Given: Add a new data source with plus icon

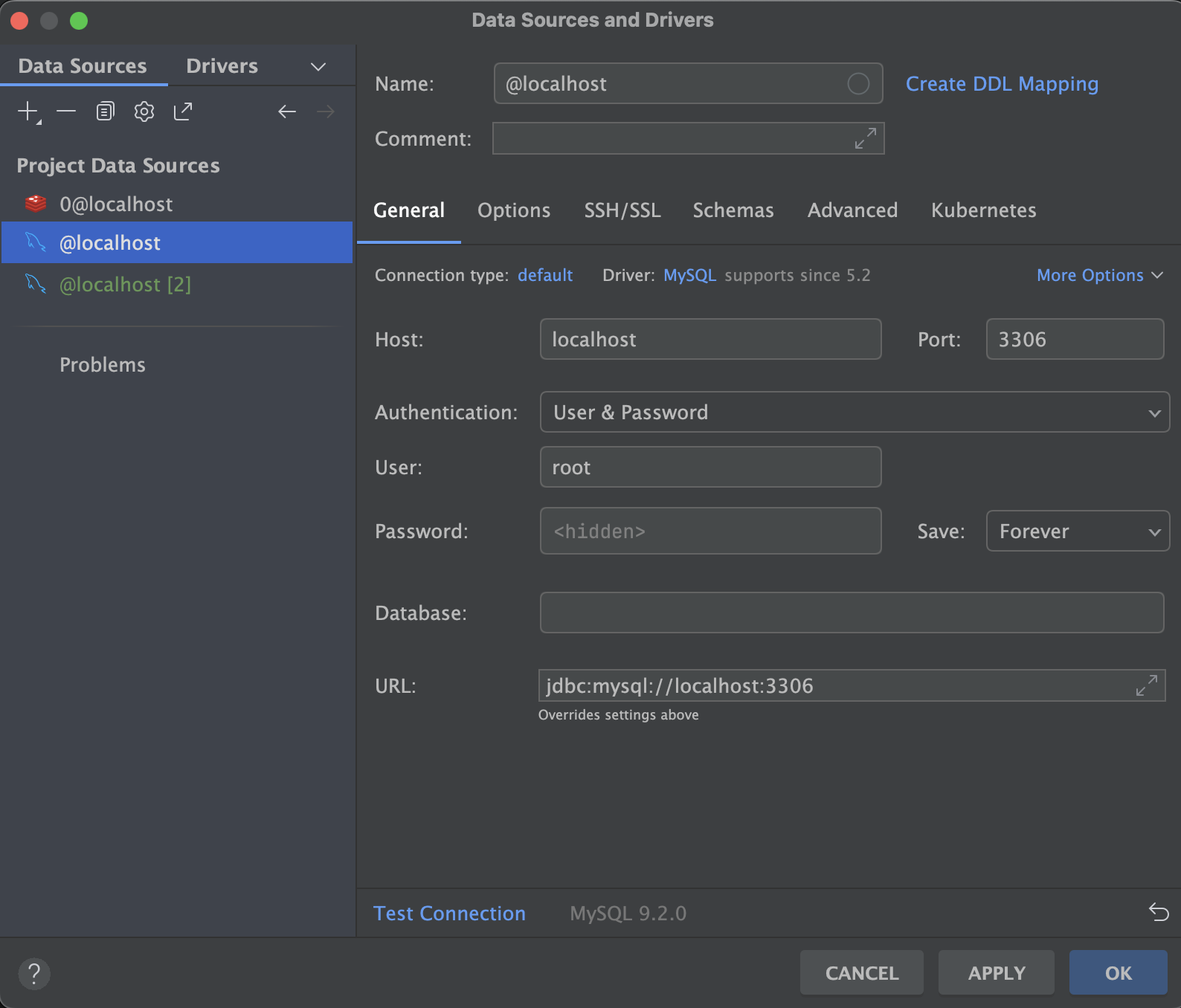Looking at the screenshot, I should [28, 112].
